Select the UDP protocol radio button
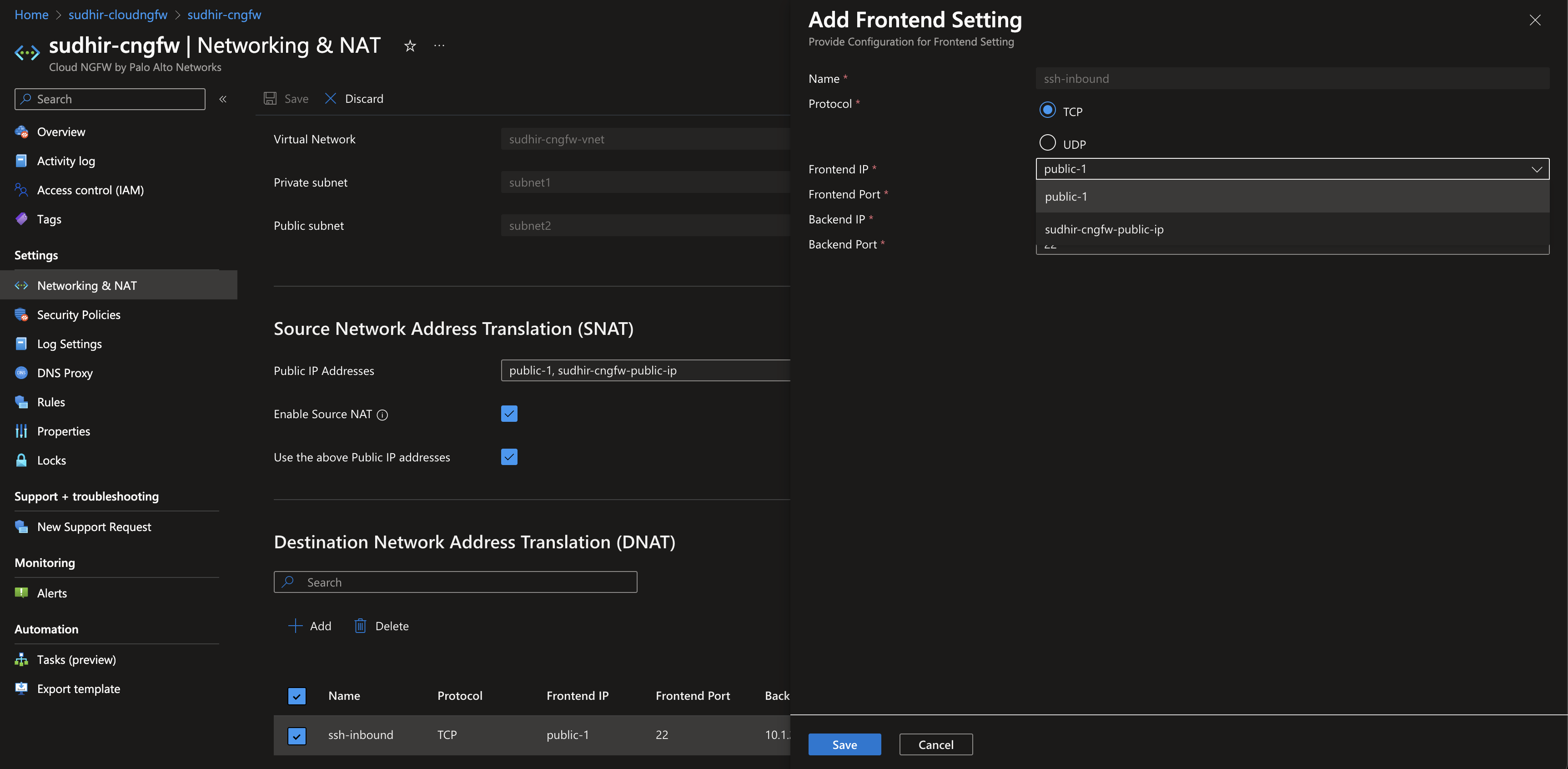 click(x=1048, y=142)
